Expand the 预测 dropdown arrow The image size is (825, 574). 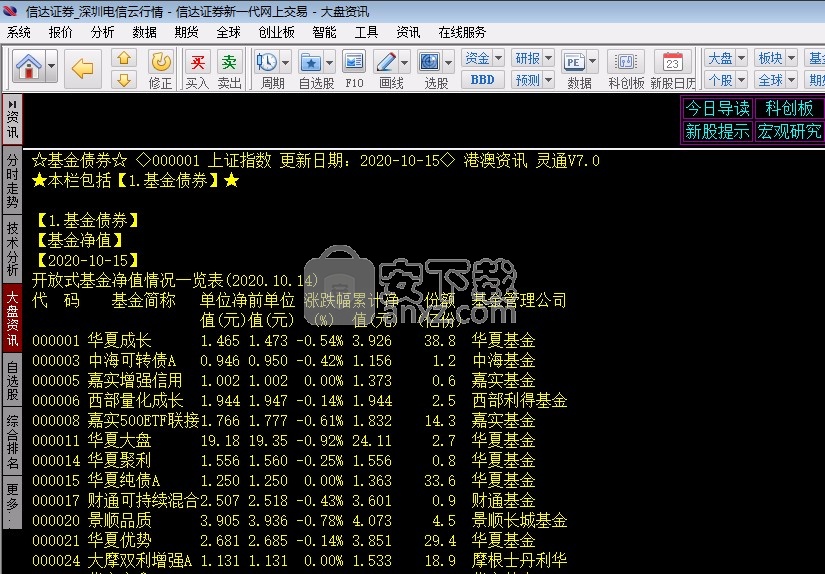click(548, 80)
